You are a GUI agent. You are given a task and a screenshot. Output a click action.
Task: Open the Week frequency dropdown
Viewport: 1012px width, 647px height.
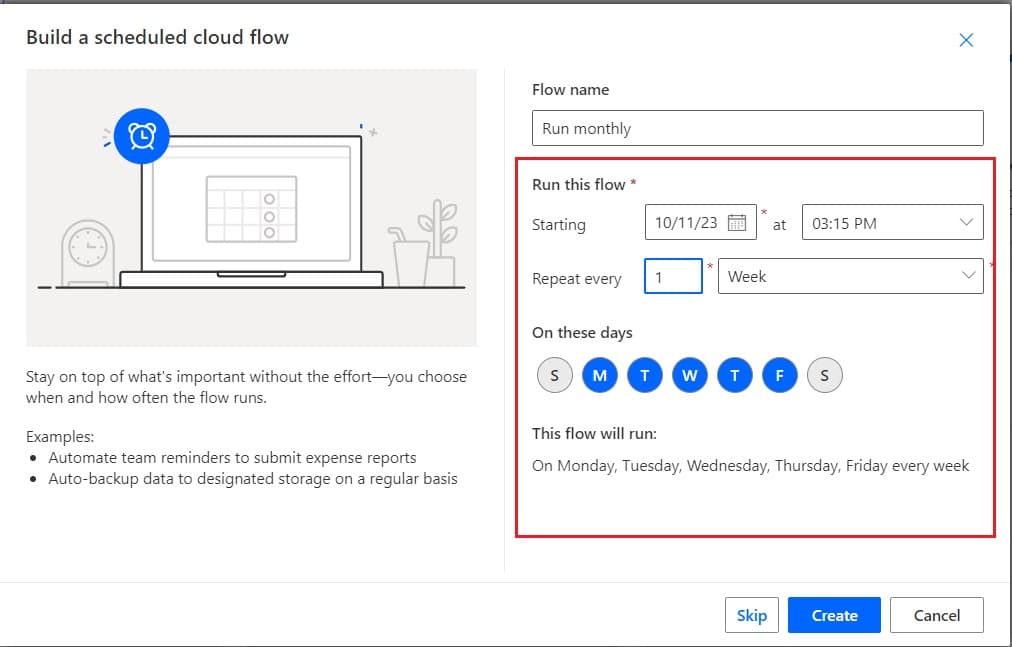[x=851, y=276]
